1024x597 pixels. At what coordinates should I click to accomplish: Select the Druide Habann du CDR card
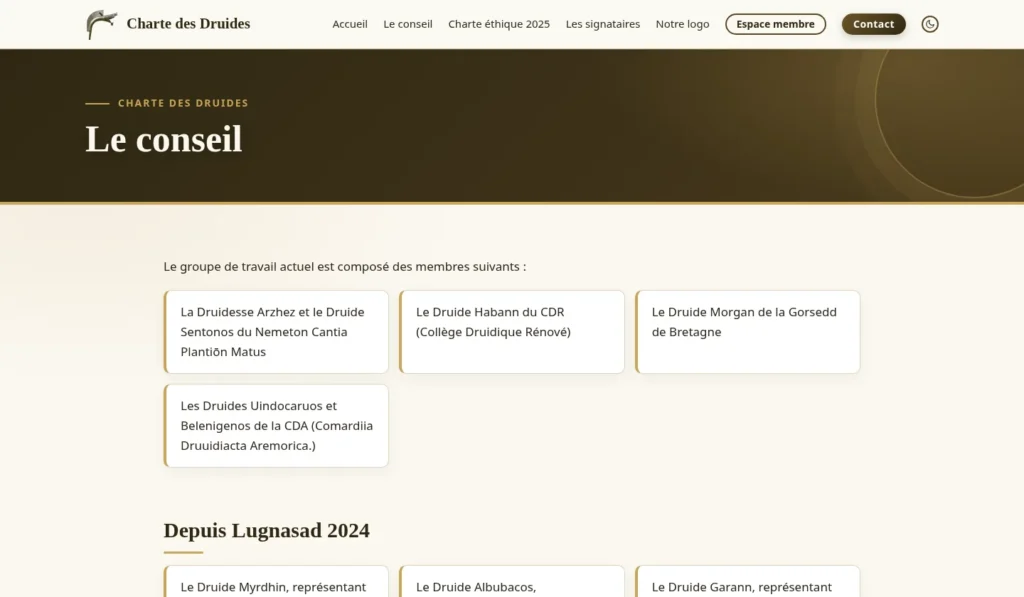coord(512,332)
